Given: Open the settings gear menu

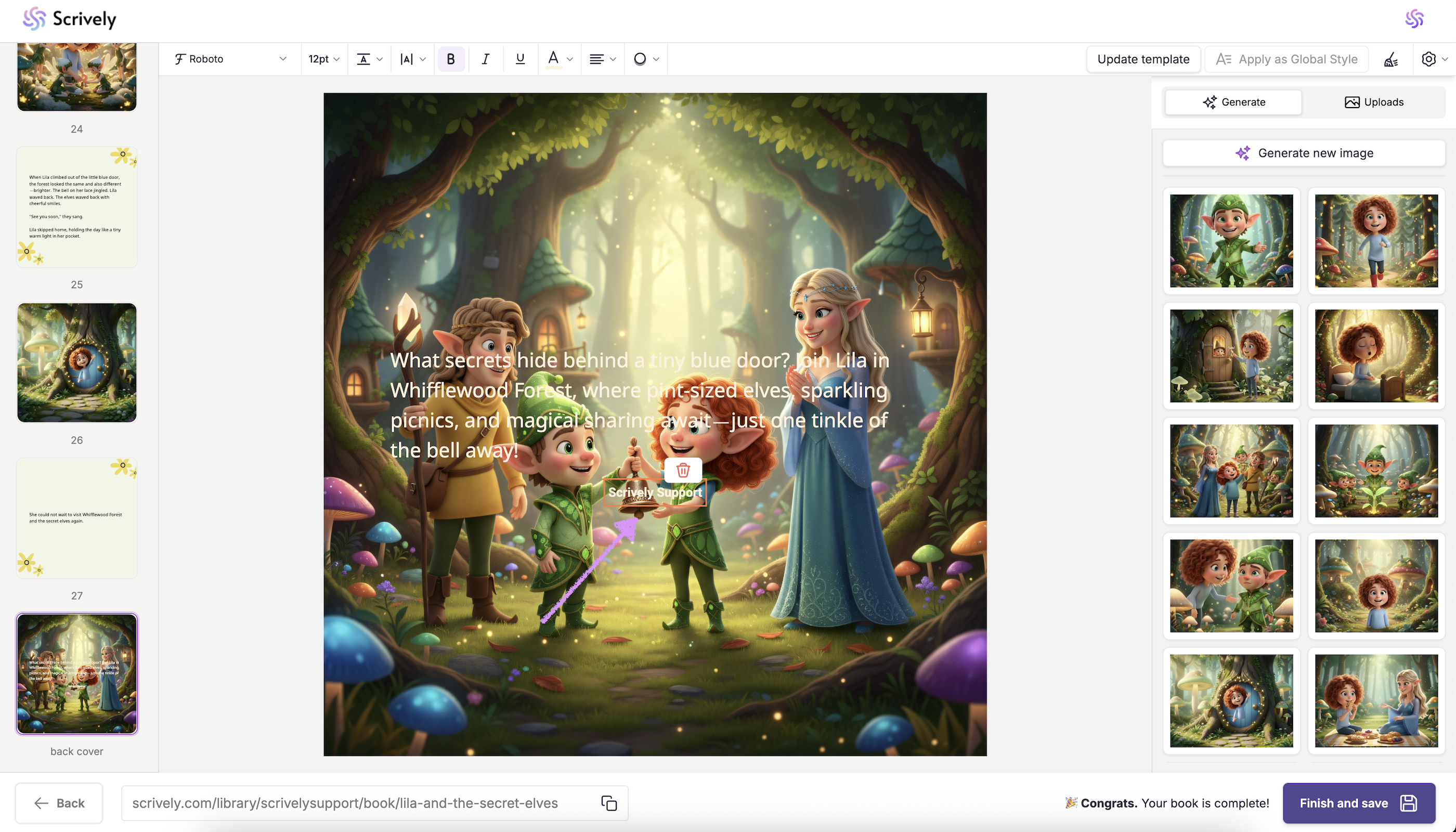Looking at the screenshot, I should (x=1428, y=59).
